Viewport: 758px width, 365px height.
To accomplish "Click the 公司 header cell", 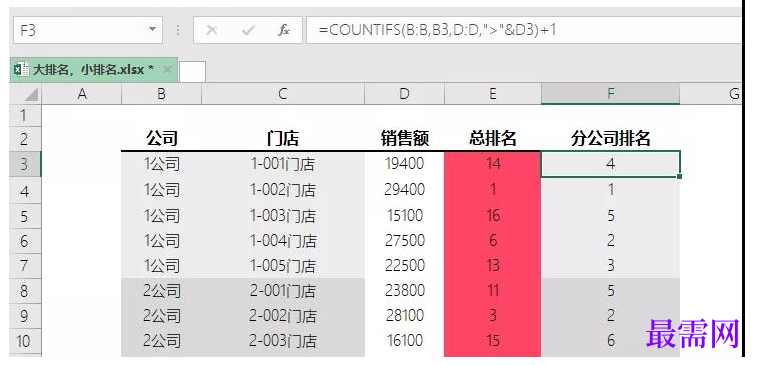I will [x=161, y=139].
